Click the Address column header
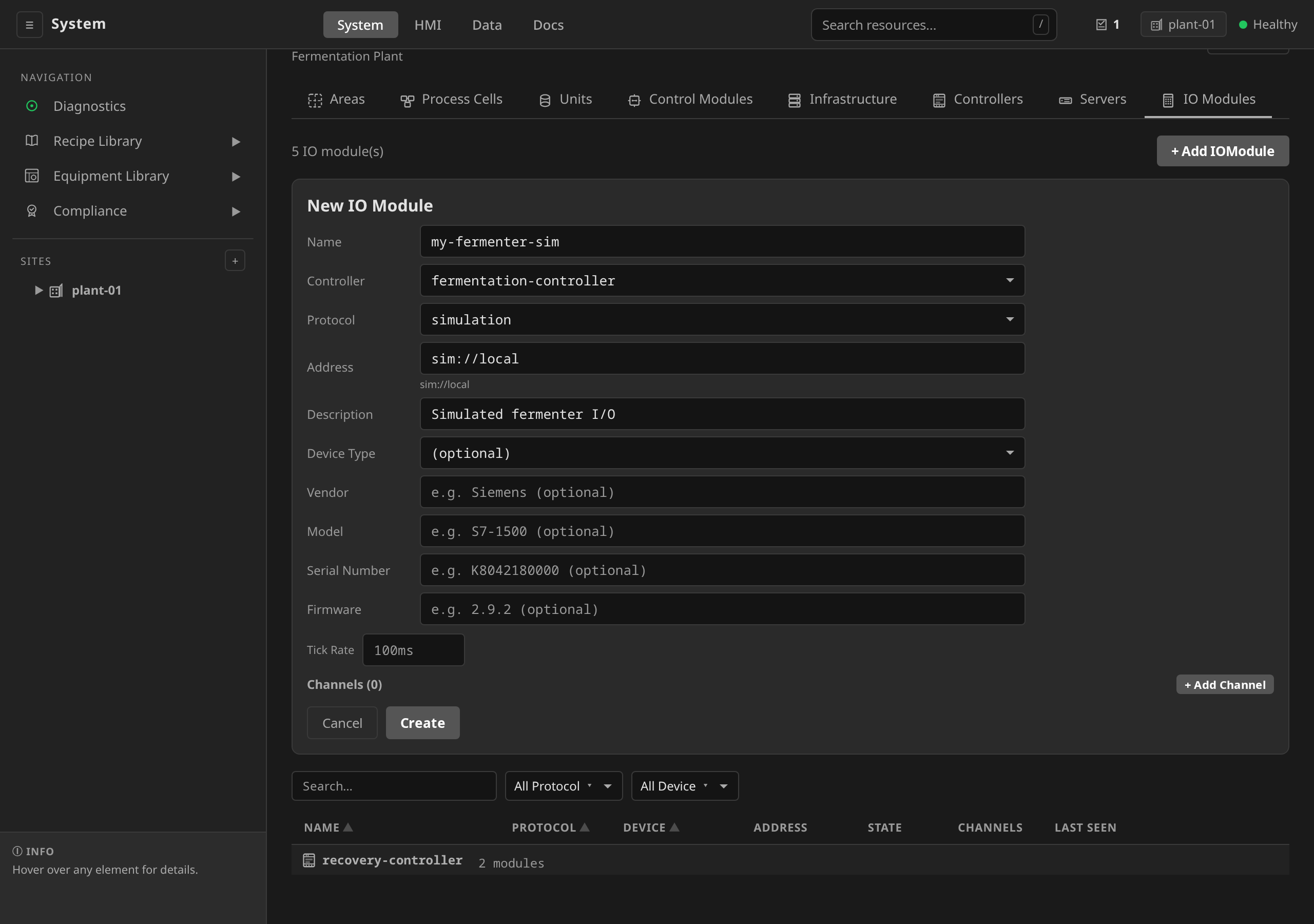The height and width of the screenshot is (924, 1314). point(780,827)
